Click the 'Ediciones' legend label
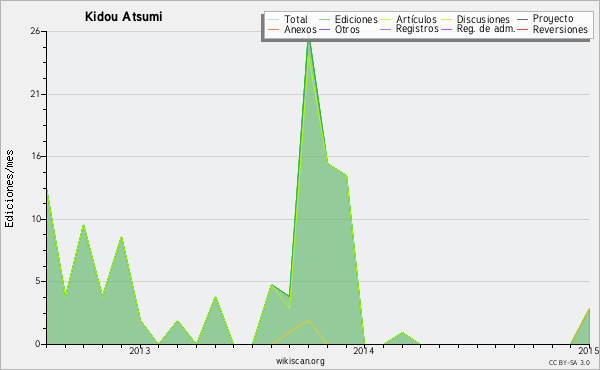 356,19
